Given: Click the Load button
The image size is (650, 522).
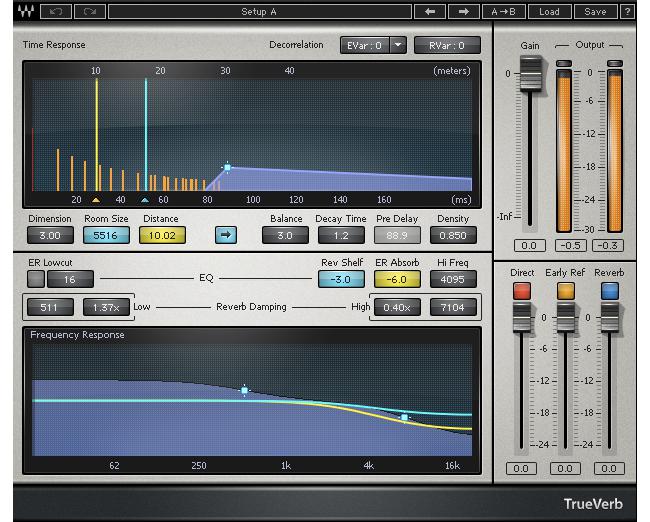Looking at the screenshot, I should (549, 12).
